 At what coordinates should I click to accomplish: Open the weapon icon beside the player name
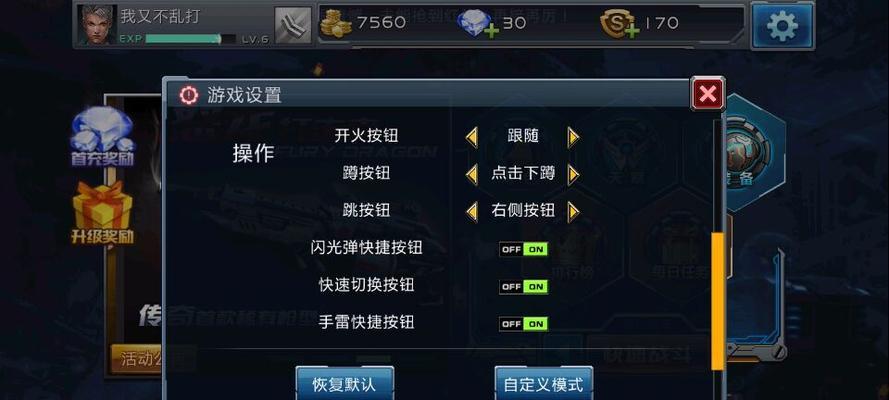coord(293,25)
